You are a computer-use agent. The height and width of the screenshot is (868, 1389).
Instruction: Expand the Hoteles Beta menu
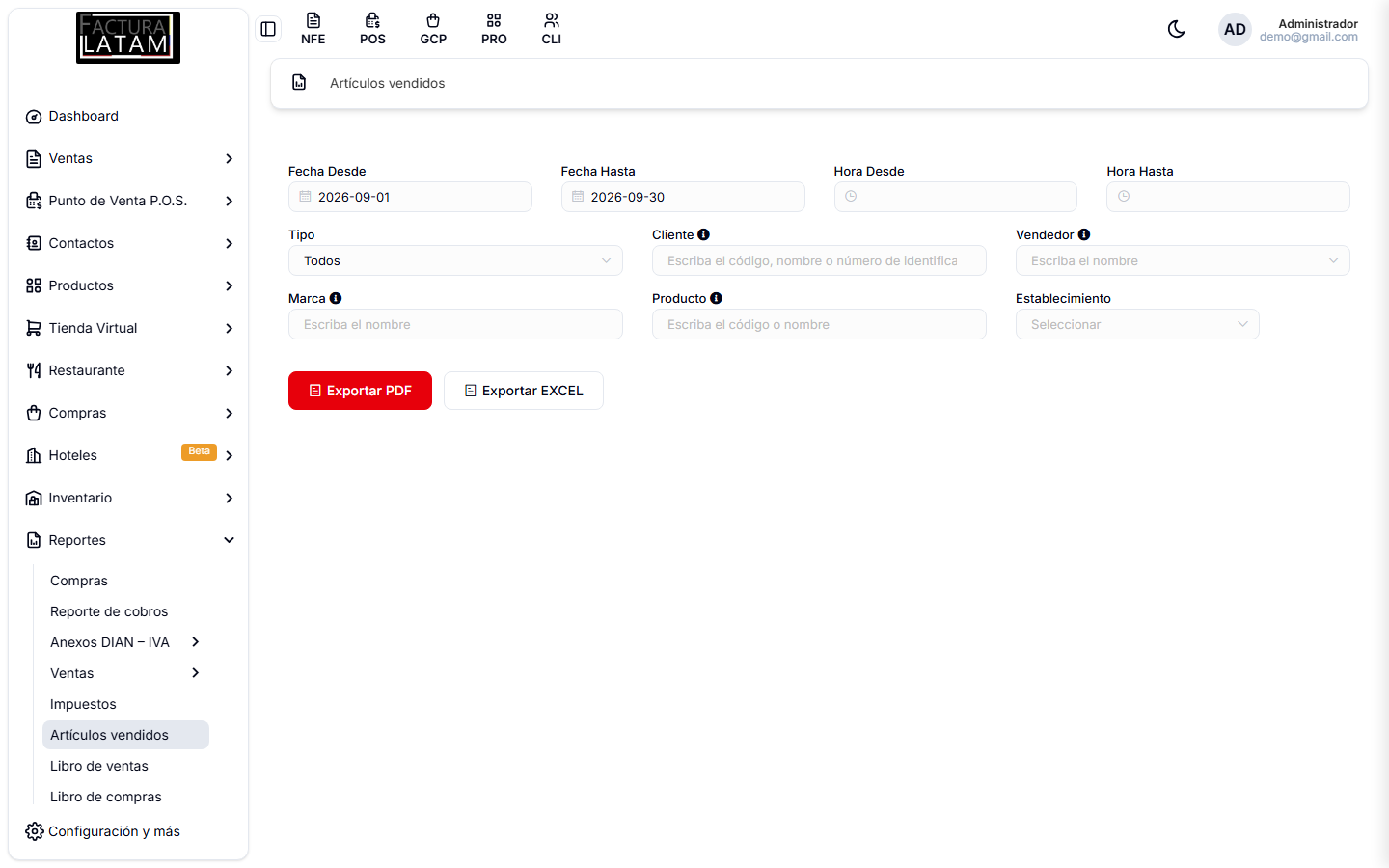[x=130, y=455]
